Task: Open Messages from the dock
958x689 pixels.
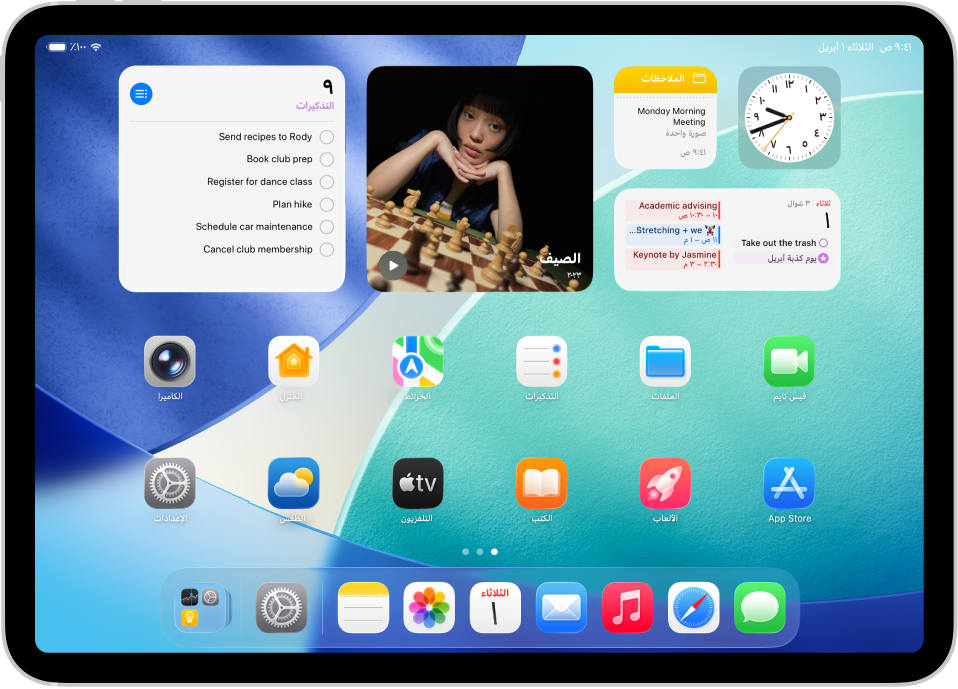Action: [759, 607]
